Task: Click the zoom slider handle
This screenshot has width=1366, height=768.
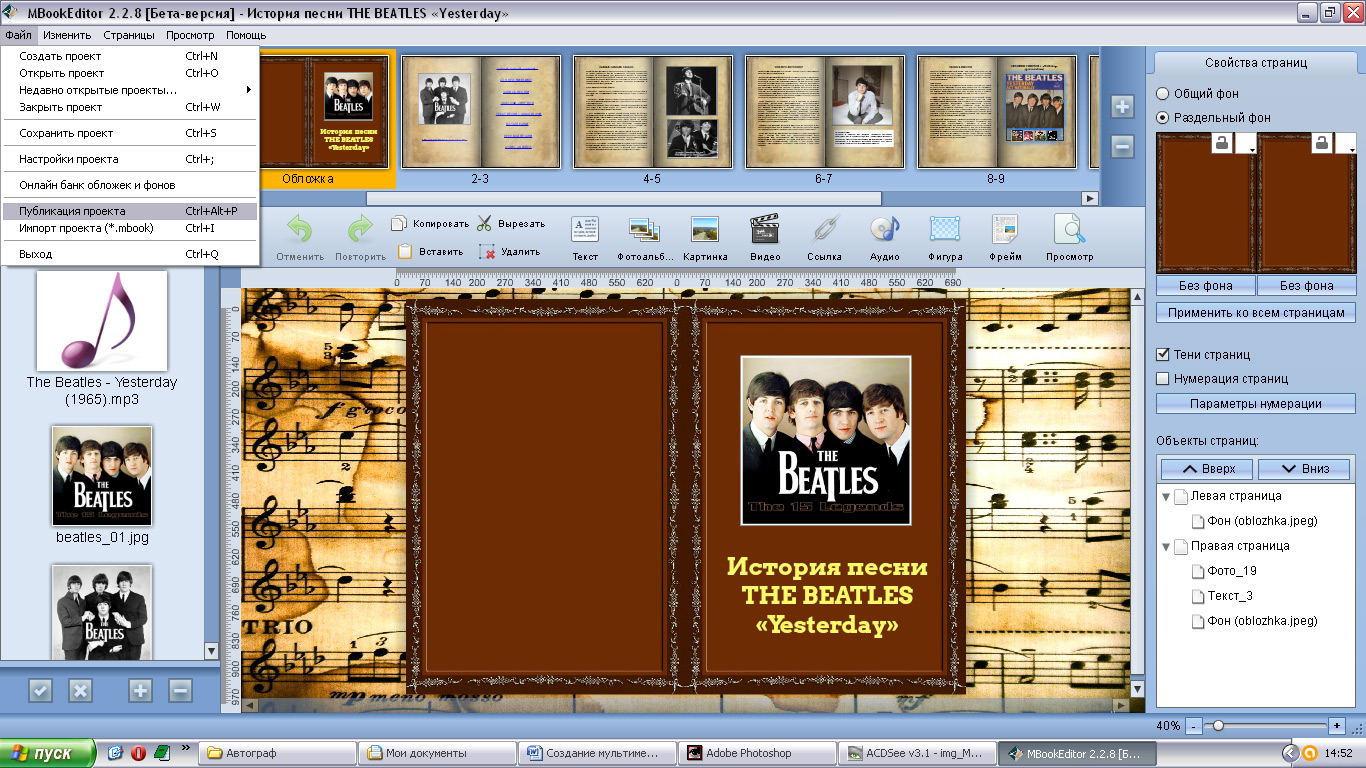Action: tap(1218, 725)
